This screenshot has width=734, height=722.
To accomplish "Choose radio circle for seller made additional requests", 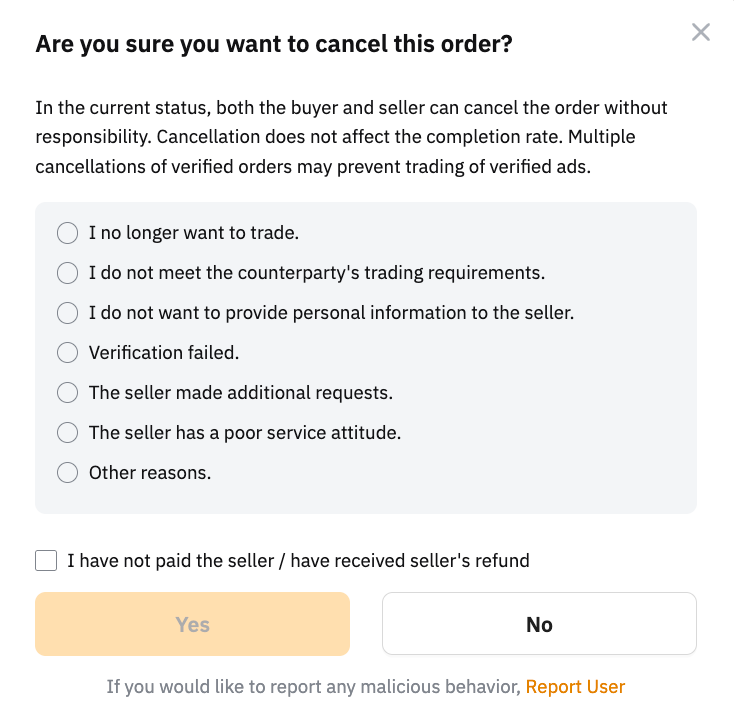I will click(67, 393).
